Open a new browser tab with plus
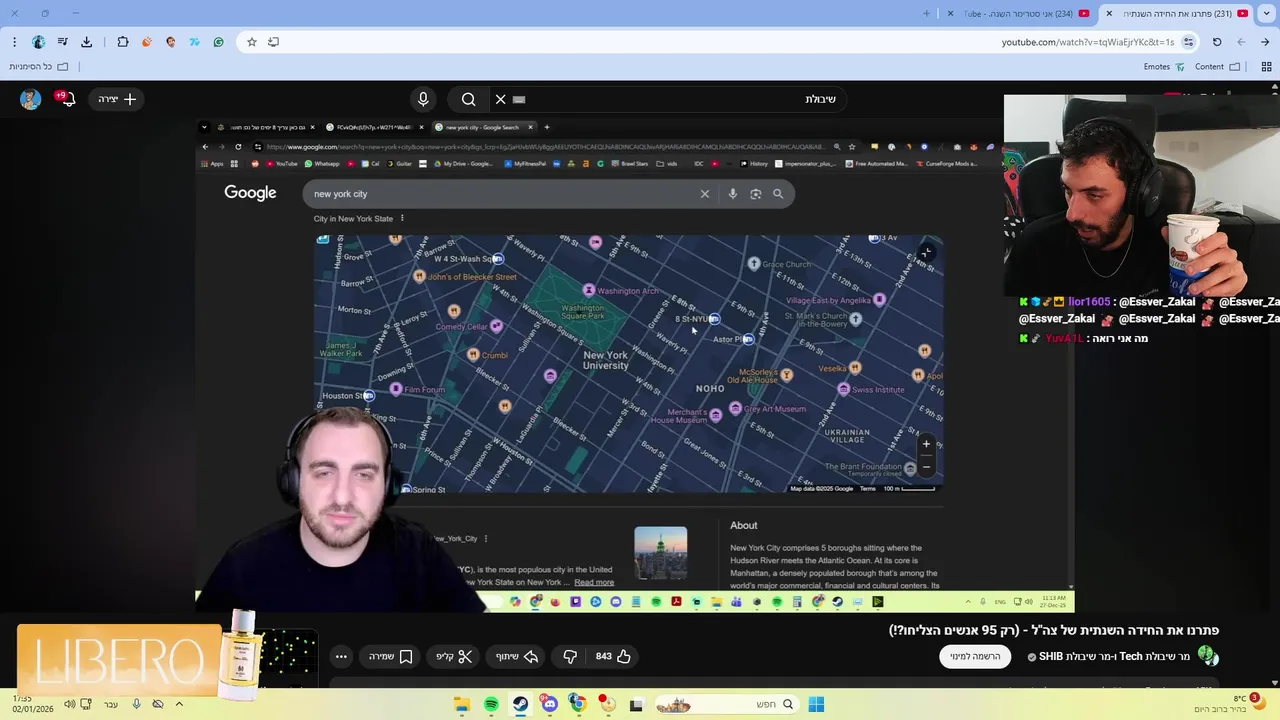This screenshot has width=1280, height=720. coord(926,13)
